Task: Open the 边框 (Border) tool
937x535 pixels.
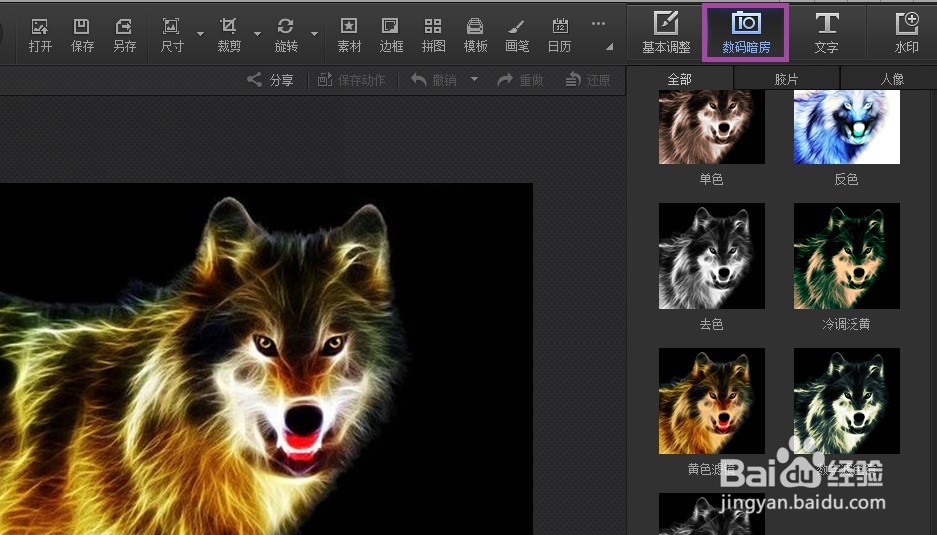Action: pos(391,35)
